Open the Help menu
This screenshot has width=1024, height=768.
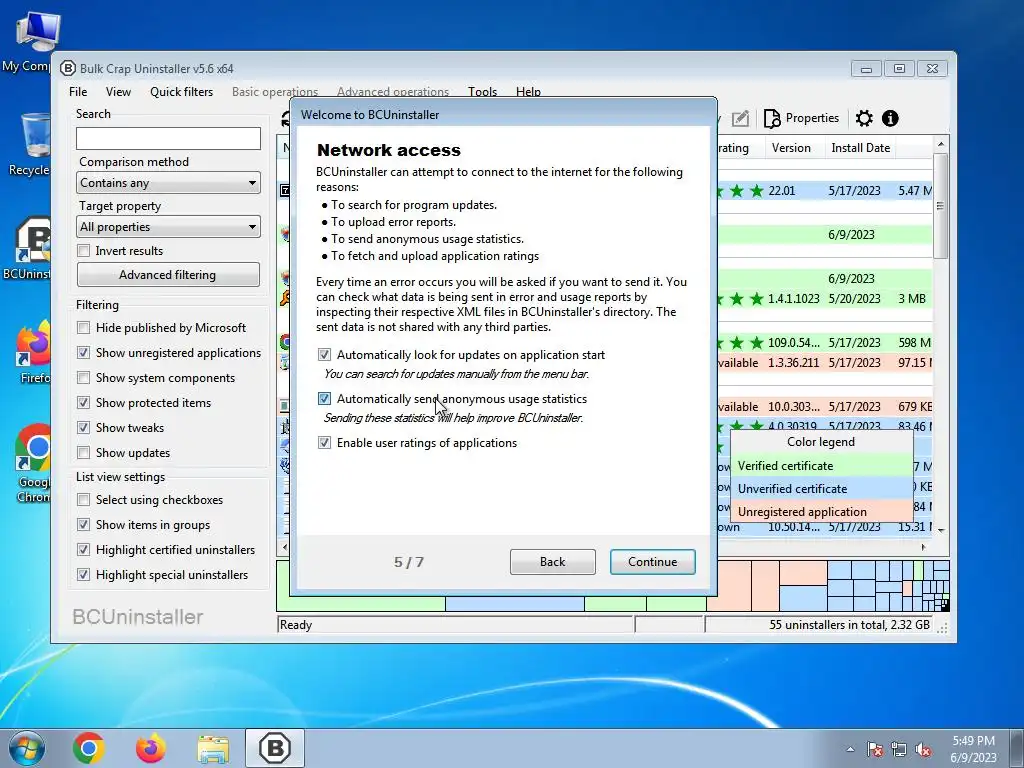point(528,92)
